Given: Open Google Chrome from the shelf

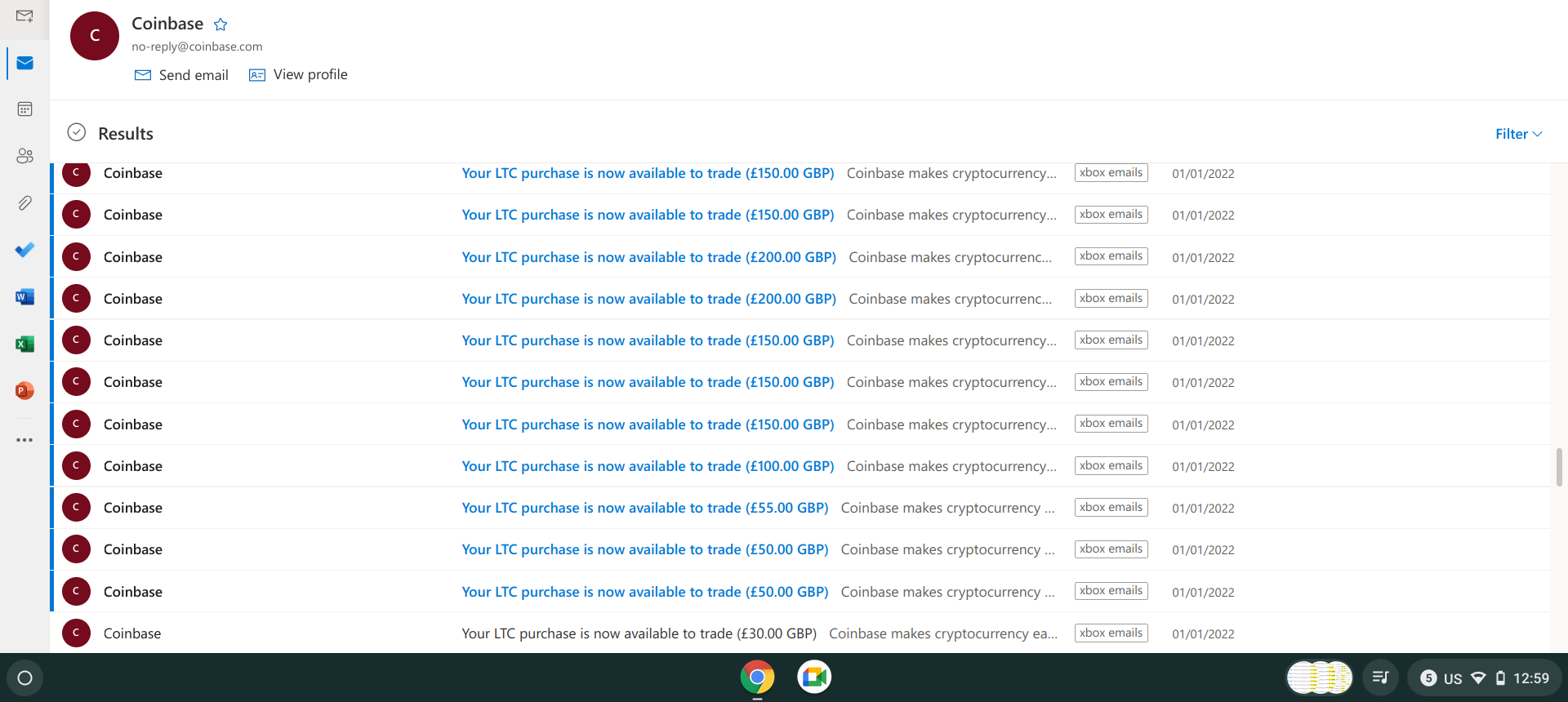Looking at the screenshot, I should [757, 678].
